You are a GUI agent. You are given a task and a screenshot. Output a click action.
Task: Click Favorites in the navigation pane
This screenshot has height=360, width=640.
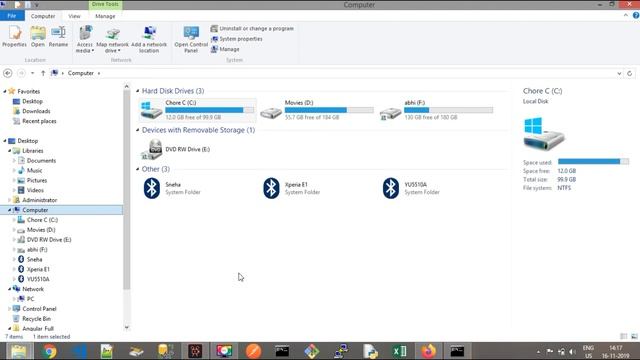pyautogui.click(x=28, y=91)
